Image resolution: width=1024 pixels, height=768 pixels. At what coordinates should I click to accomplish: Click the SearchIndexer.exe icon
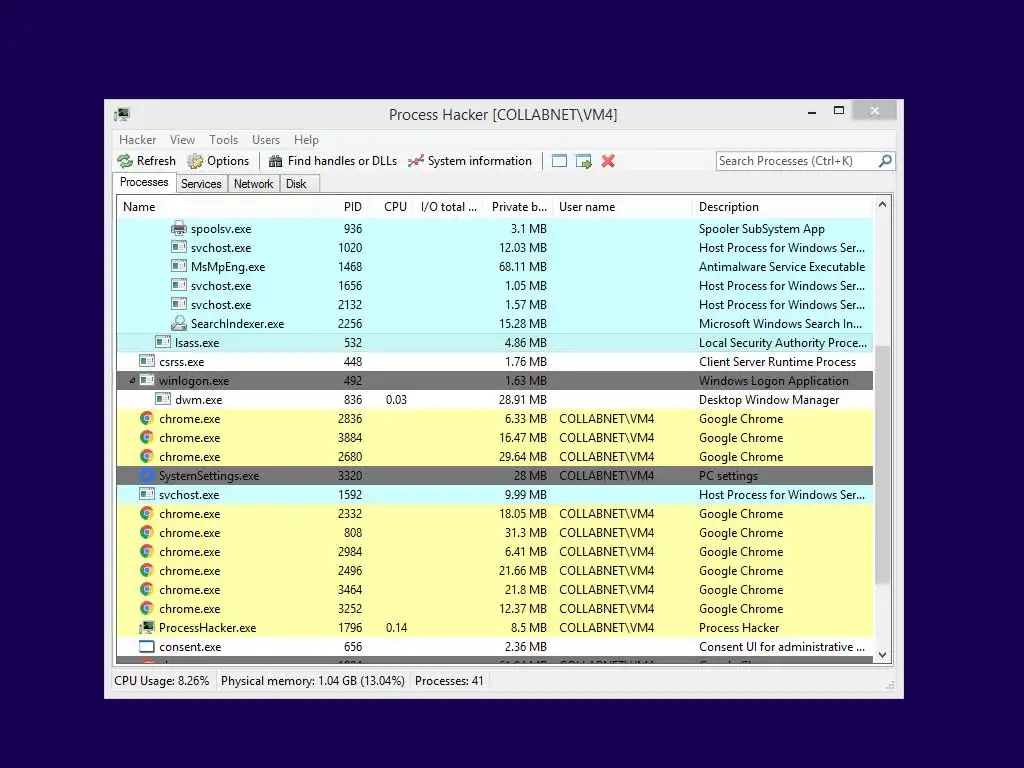pos(178,323)
